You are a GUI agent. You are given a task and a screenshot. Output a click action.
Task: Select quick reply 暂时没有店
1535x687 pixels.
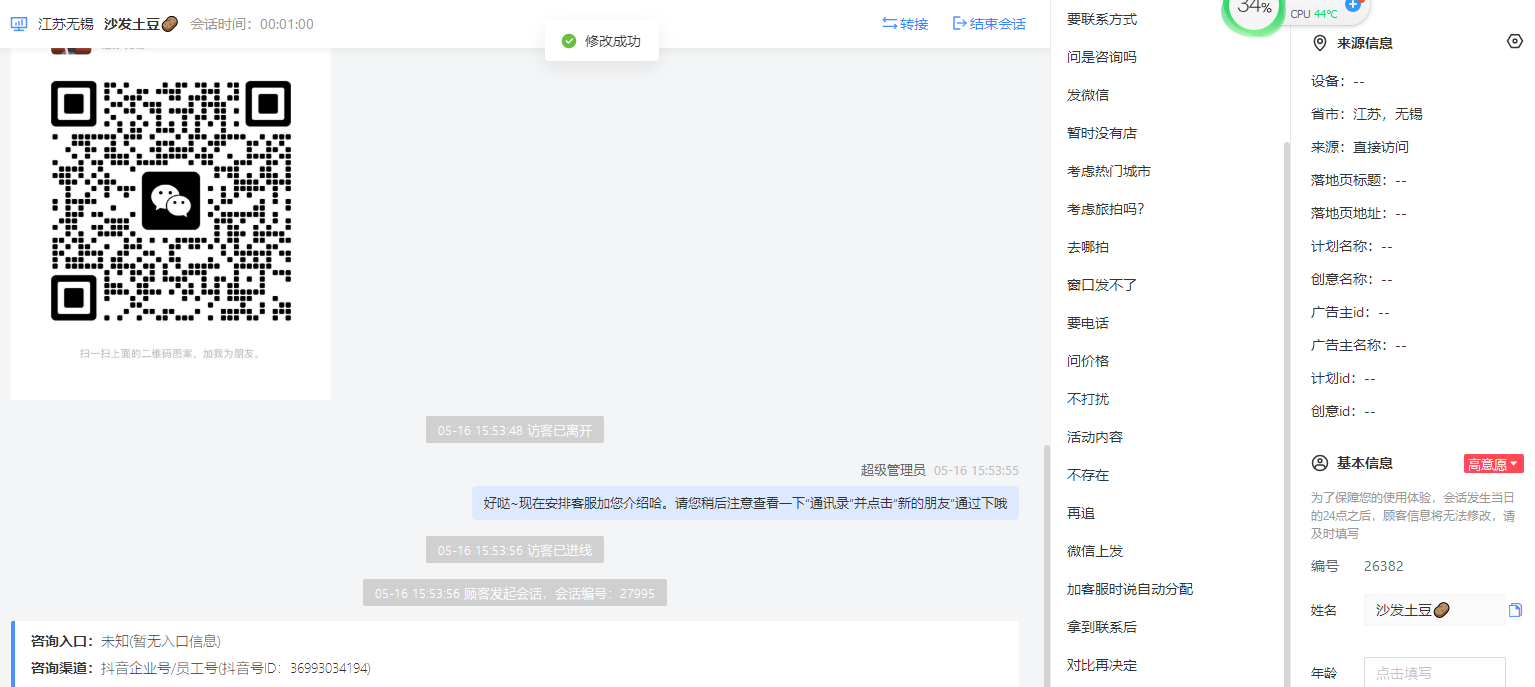1102,133
